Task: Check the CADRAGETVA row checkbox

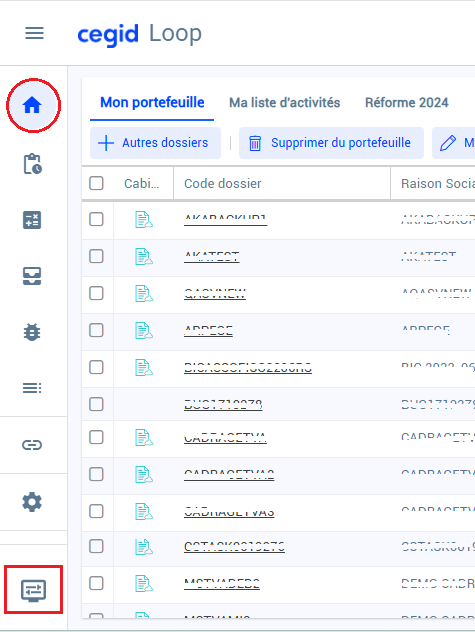Action: point(96,437)
